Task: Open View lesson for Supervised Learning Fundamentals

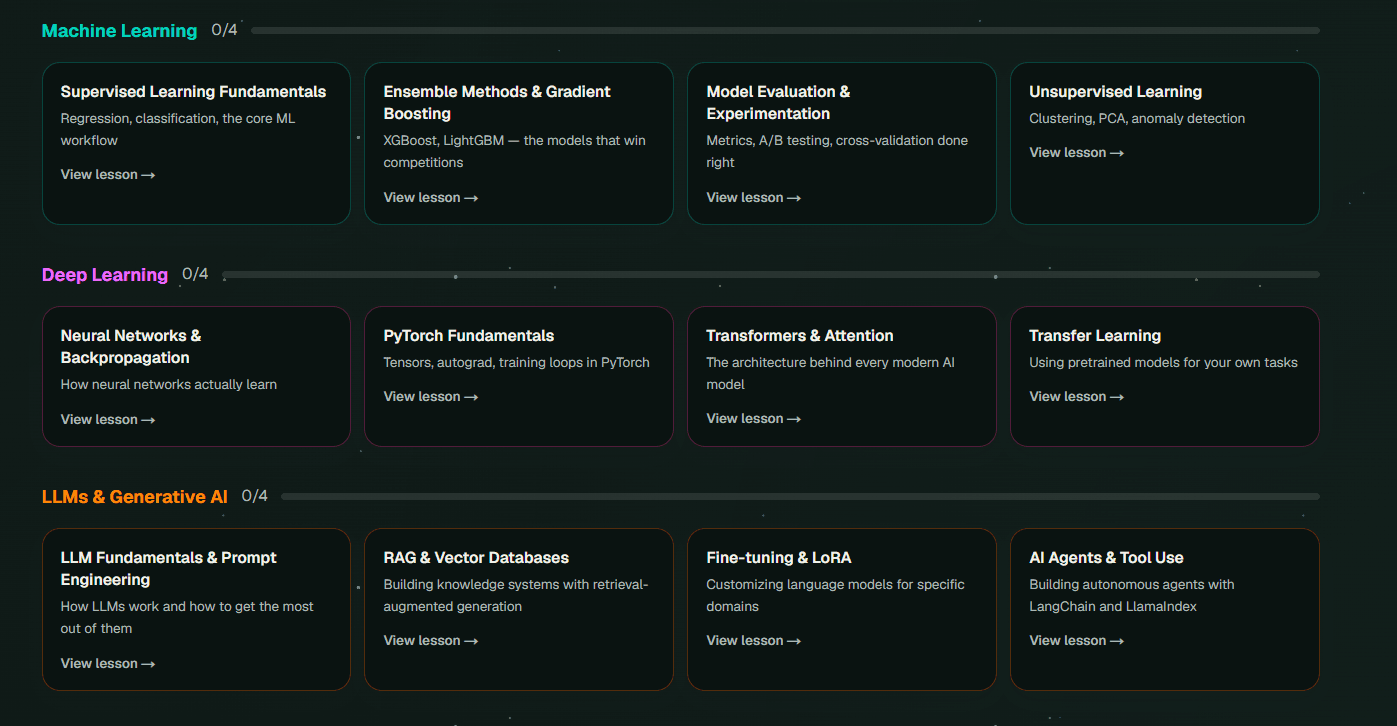Action: 108,175
